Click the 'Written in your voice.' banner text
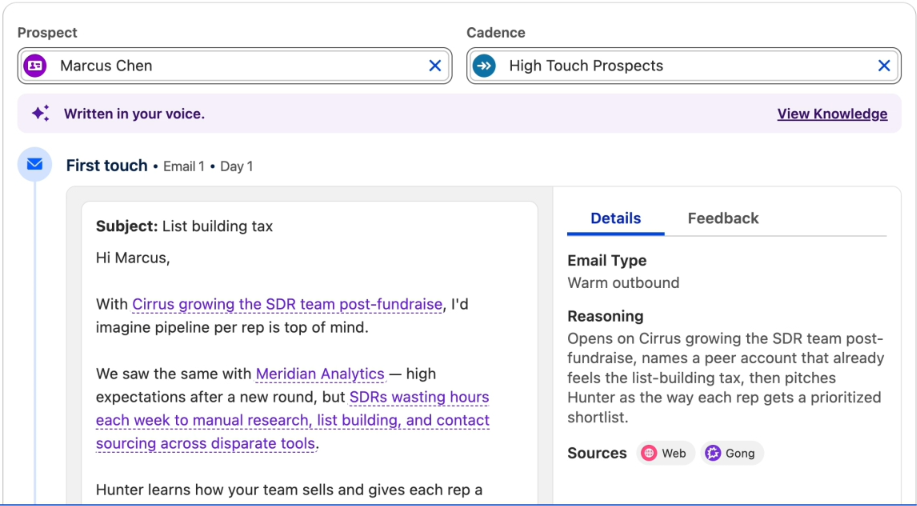 (135, 113)
